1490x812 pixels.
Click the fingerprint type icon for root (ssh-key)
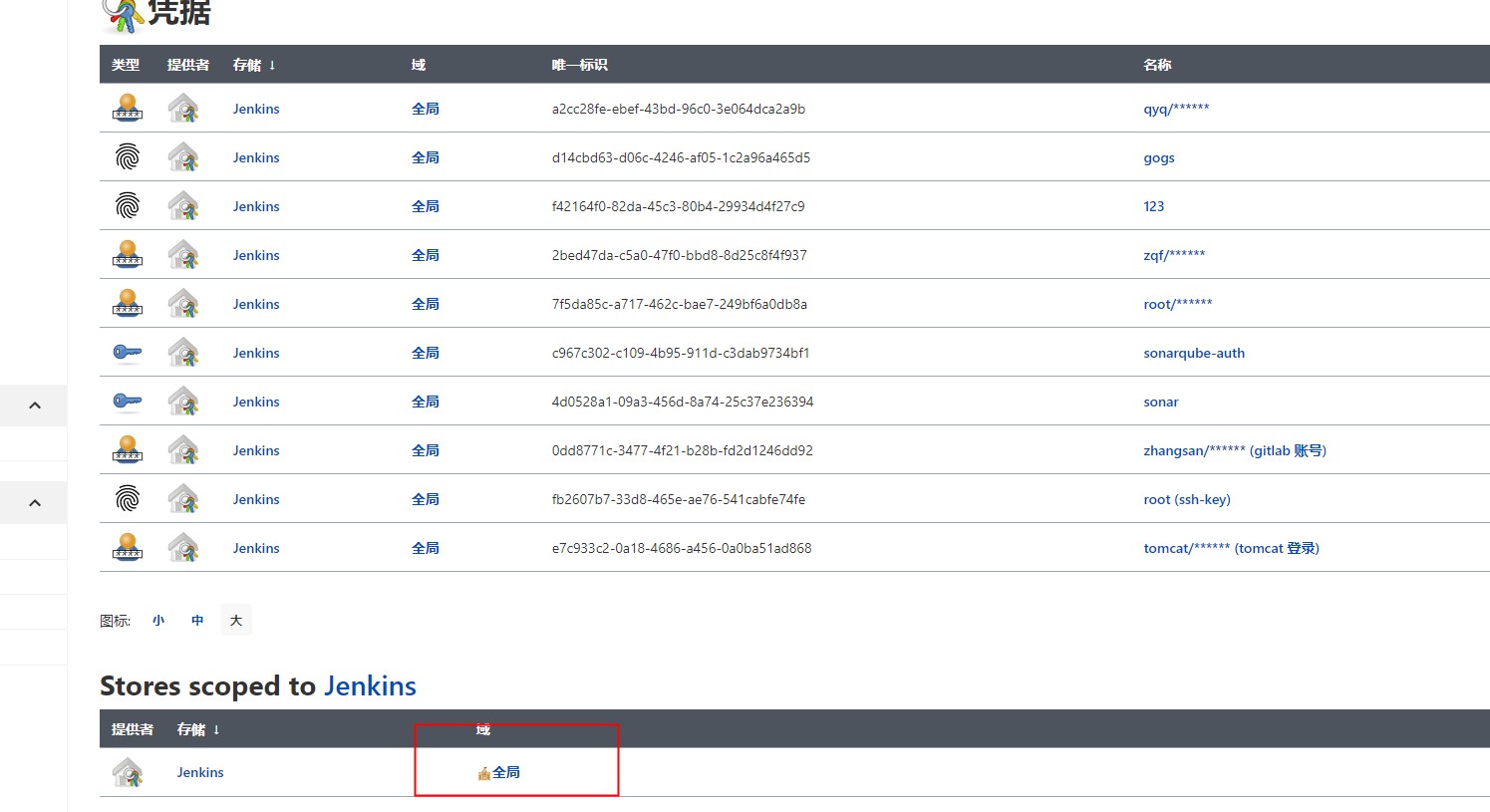pos(128,498)
